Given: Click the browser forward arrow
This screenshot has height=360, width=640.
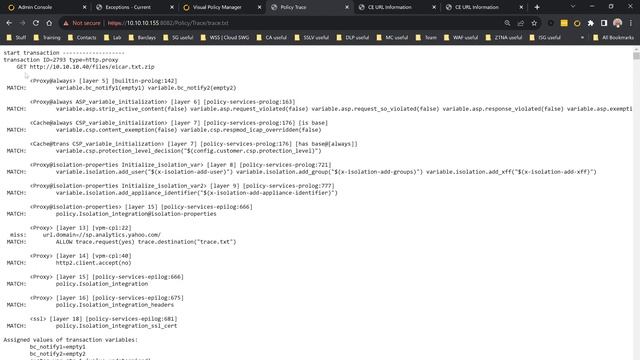Looking at the screenshot, I should point(22,23).
